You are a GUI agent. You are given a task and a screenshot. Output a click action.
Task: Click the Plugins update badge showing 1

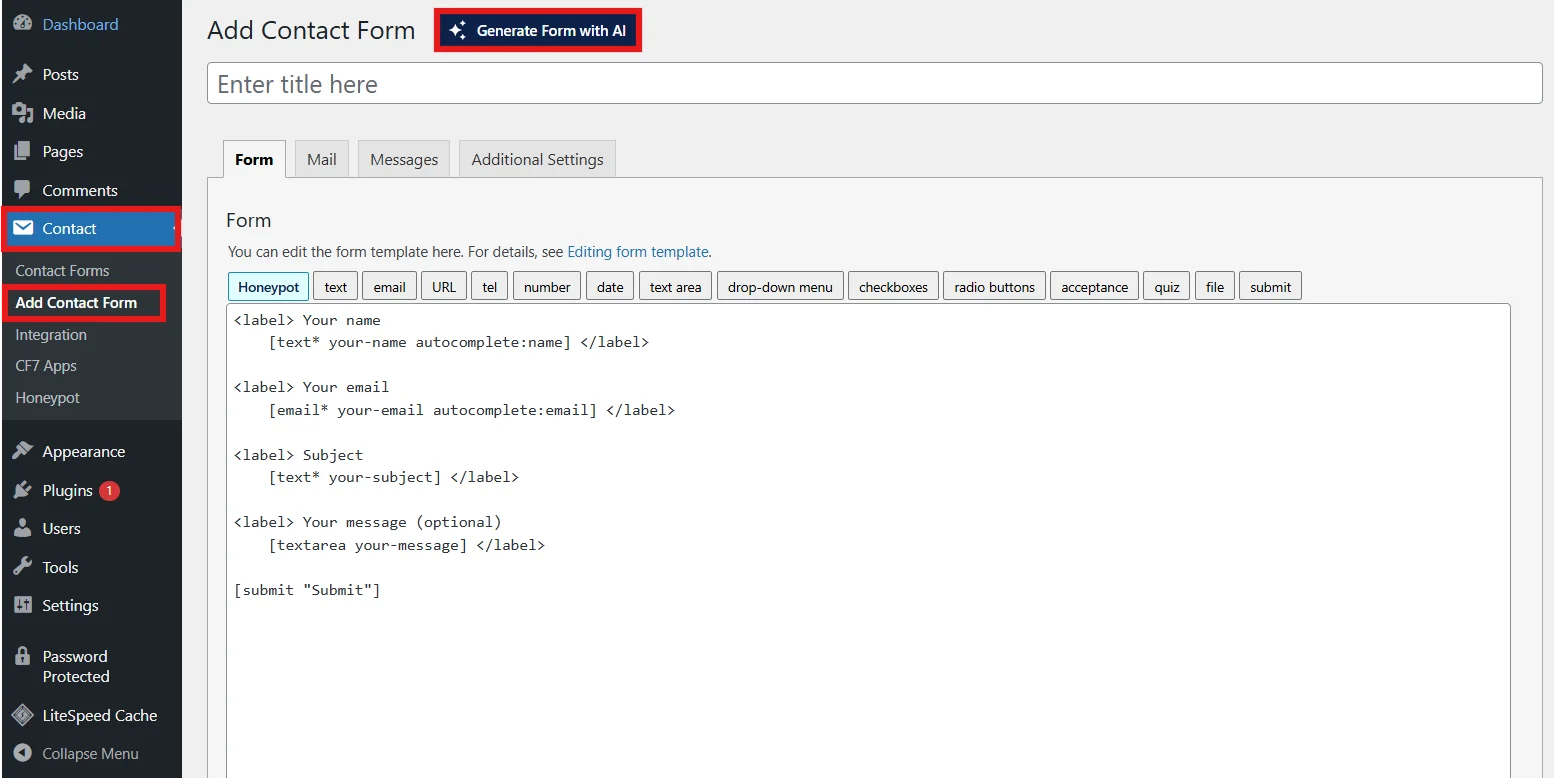point(109,490)
